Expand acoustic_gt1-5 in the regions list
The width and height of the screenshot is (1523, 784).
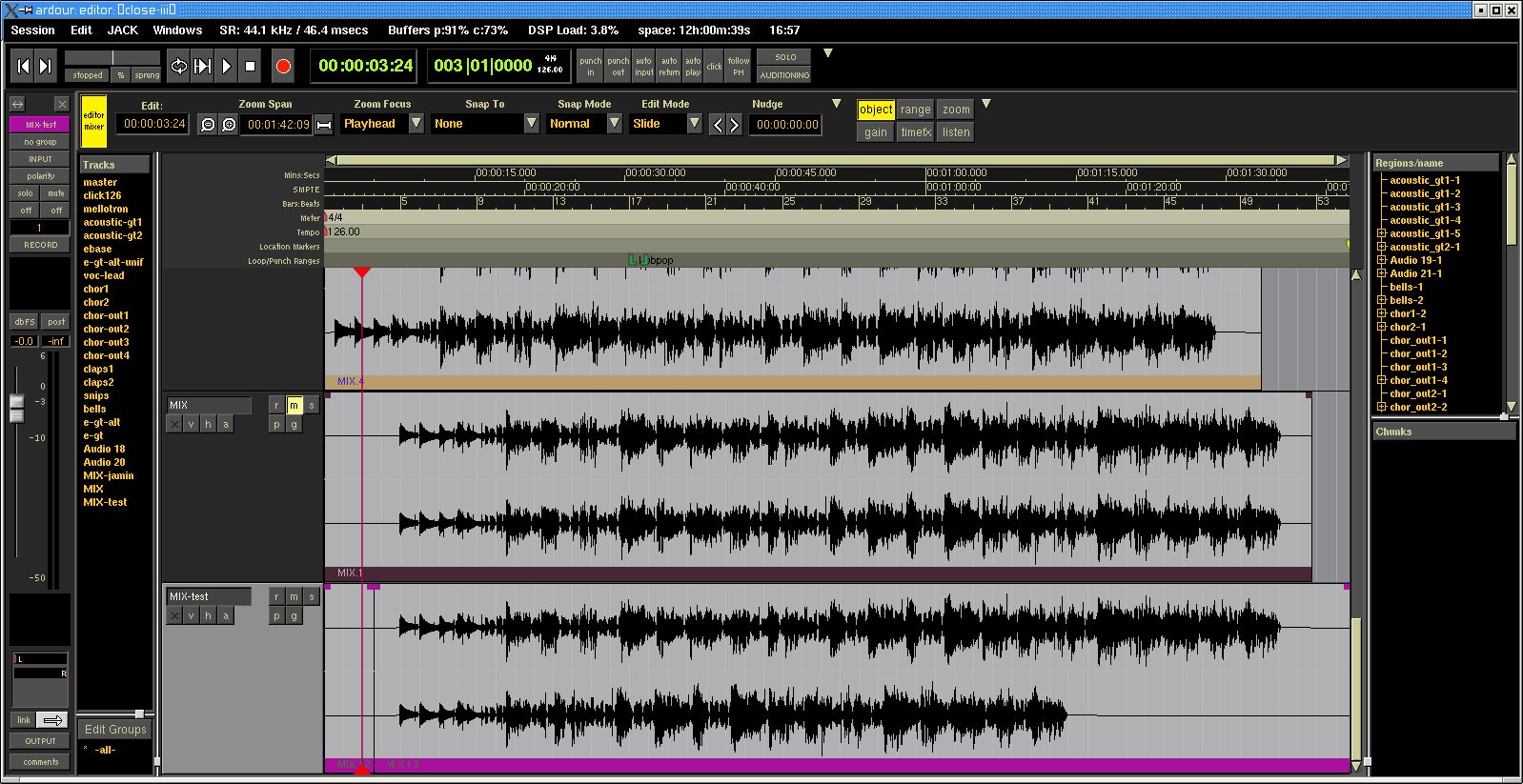pyautogui.click(x=1381, y=233)
